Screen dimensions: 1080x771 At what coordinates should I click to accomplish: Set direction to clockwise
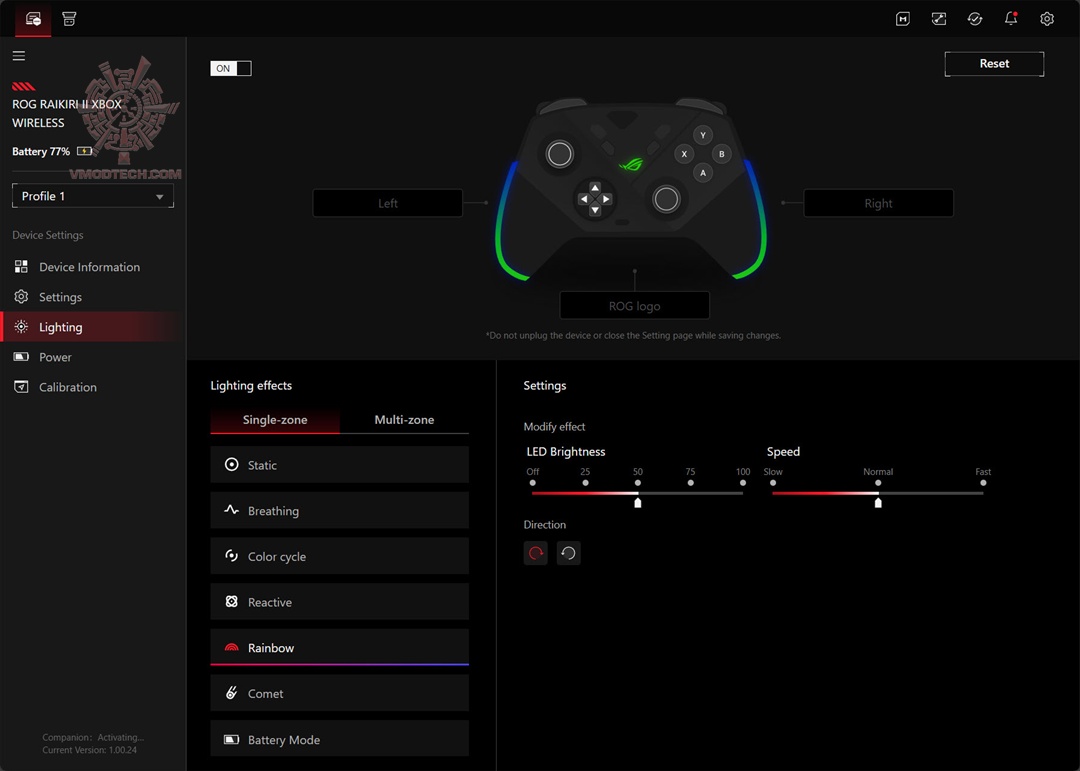pos(536,553)
